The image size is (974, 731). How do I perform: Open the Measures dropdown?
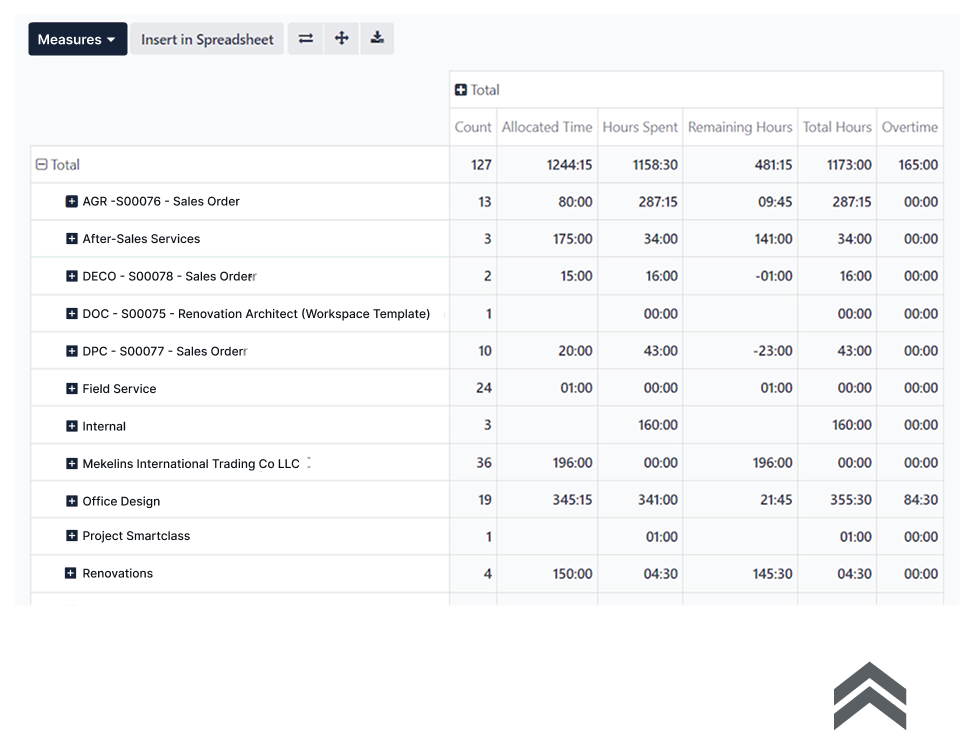click(77, 39)
